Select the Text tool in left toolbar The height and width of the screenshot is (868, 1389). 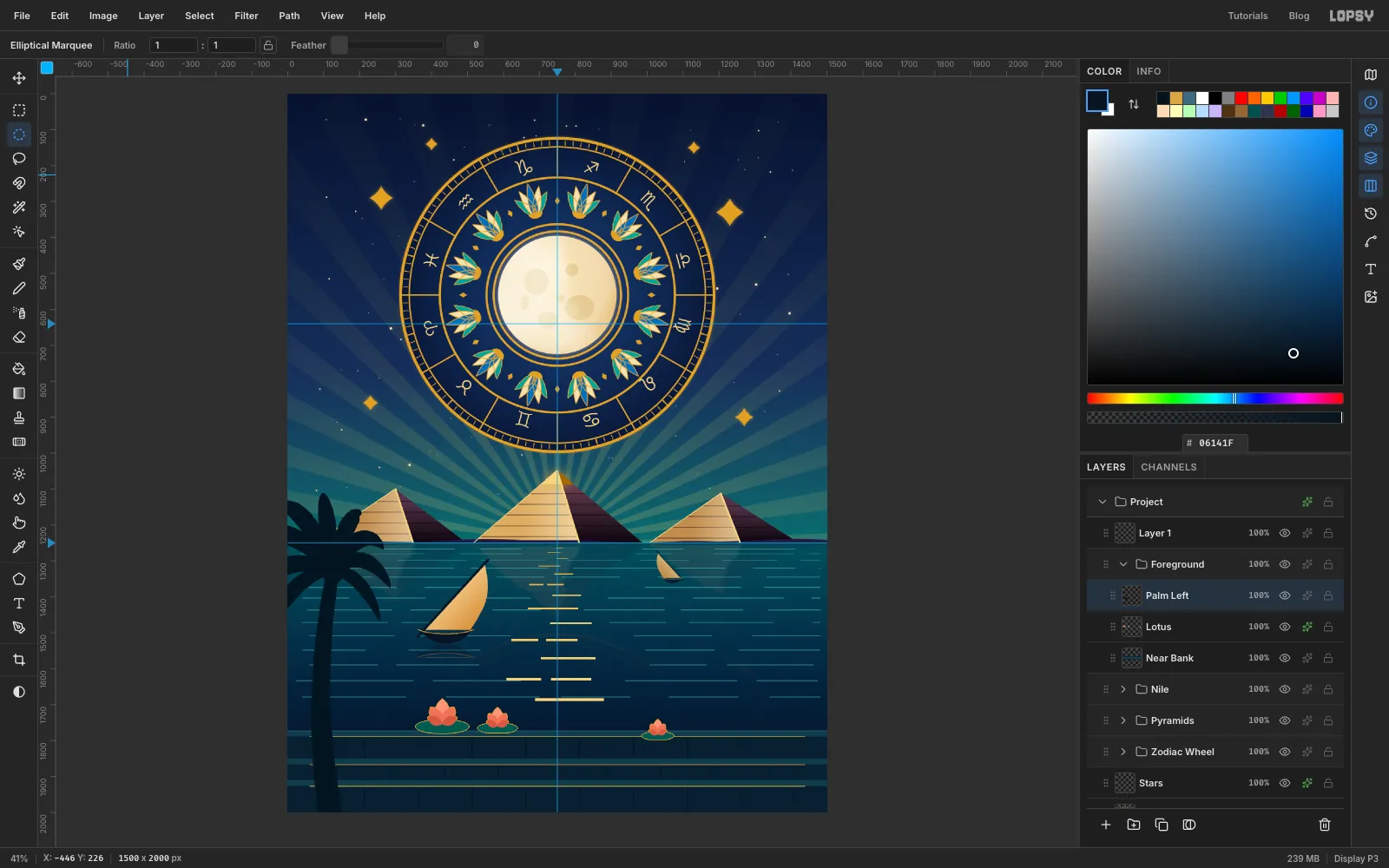(x=19, y=603)
